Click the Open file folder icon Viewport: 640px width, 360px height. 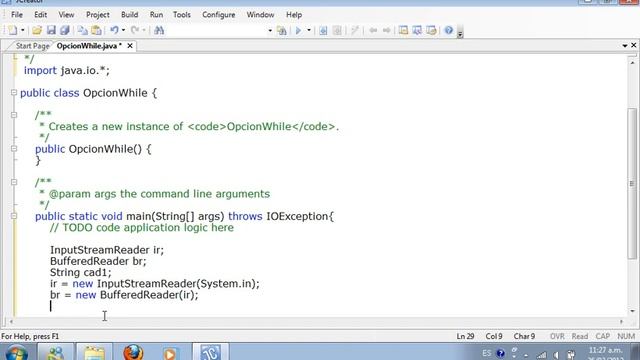pos(37,30)
